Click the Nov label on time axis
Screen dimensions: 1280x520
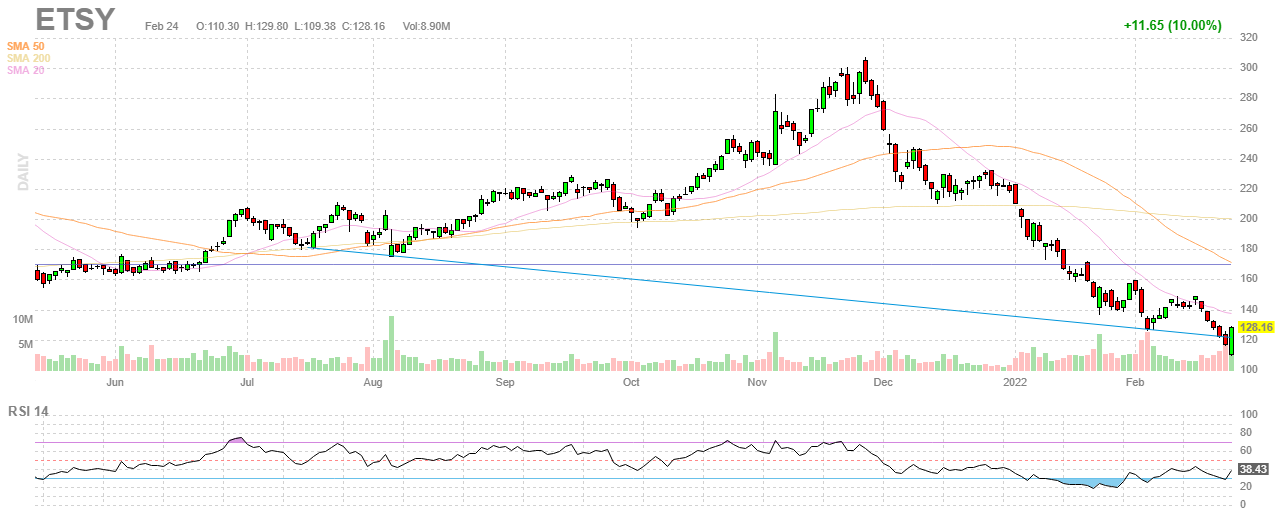[757, 382]
